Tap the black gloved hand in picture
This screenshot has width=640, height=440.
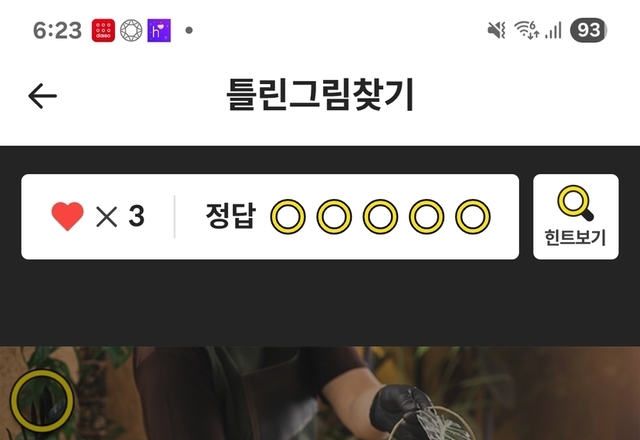coord(398,406)
